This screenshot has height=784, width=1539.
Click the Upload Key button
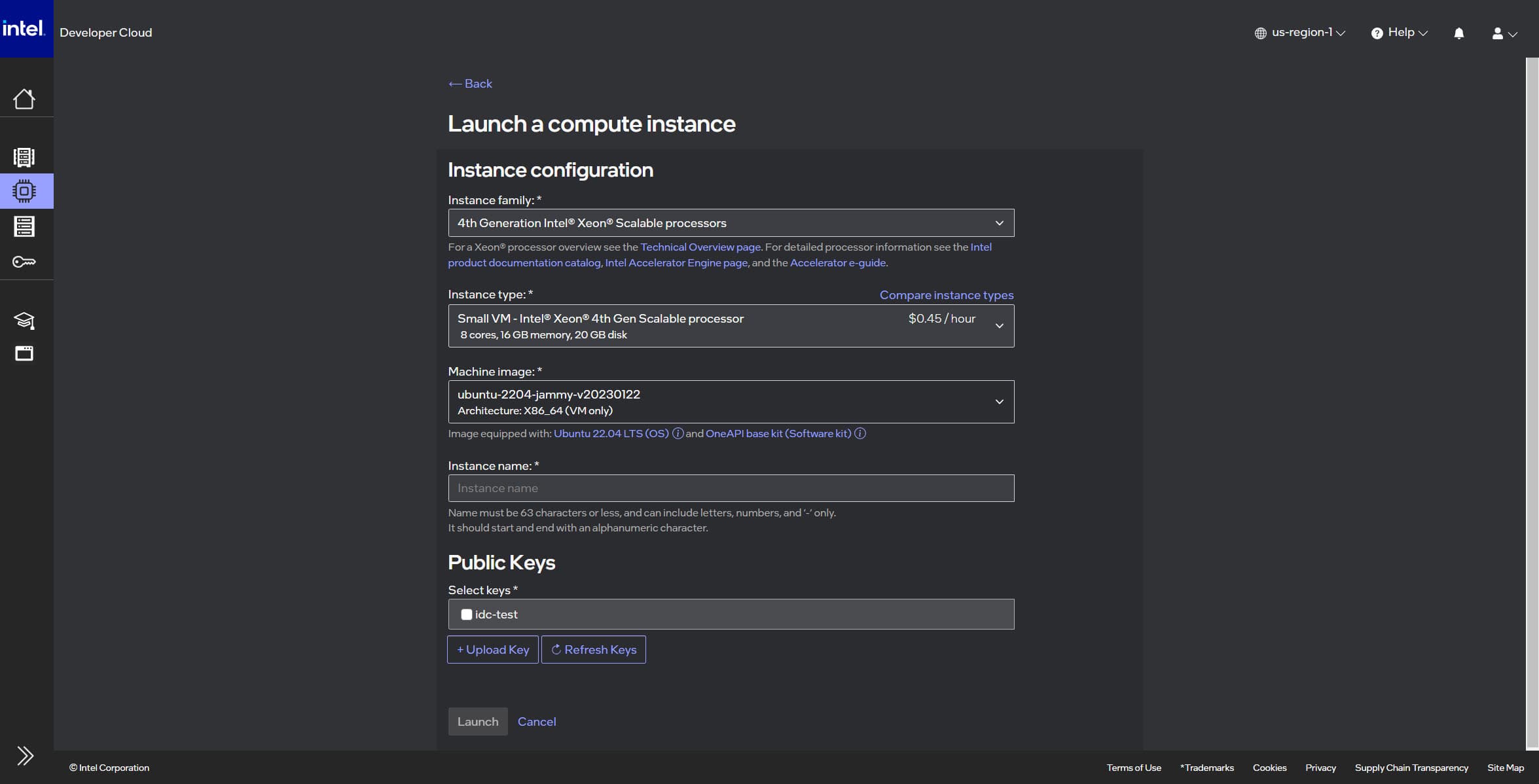[493, 649]
